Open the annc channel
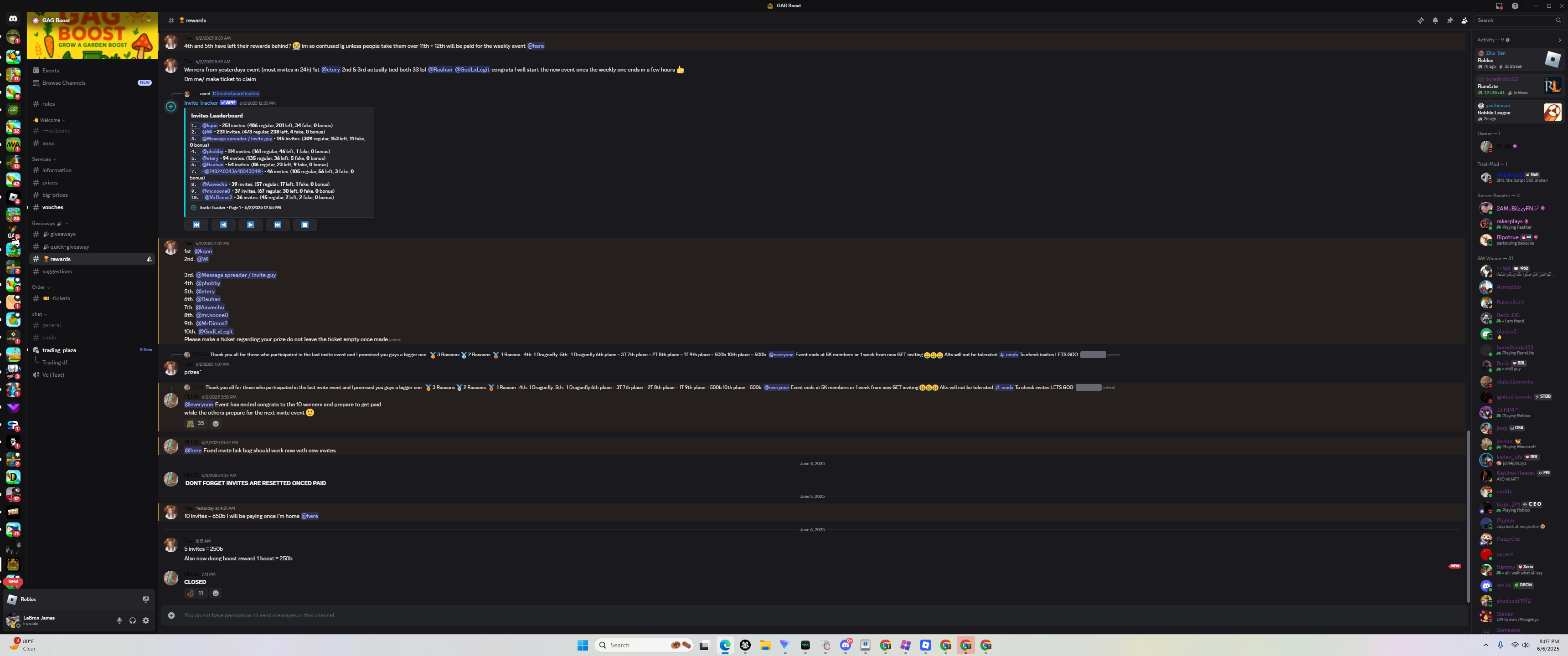Image resolution: width=1568 pixels, height=656 pixels. coord(92,143)
